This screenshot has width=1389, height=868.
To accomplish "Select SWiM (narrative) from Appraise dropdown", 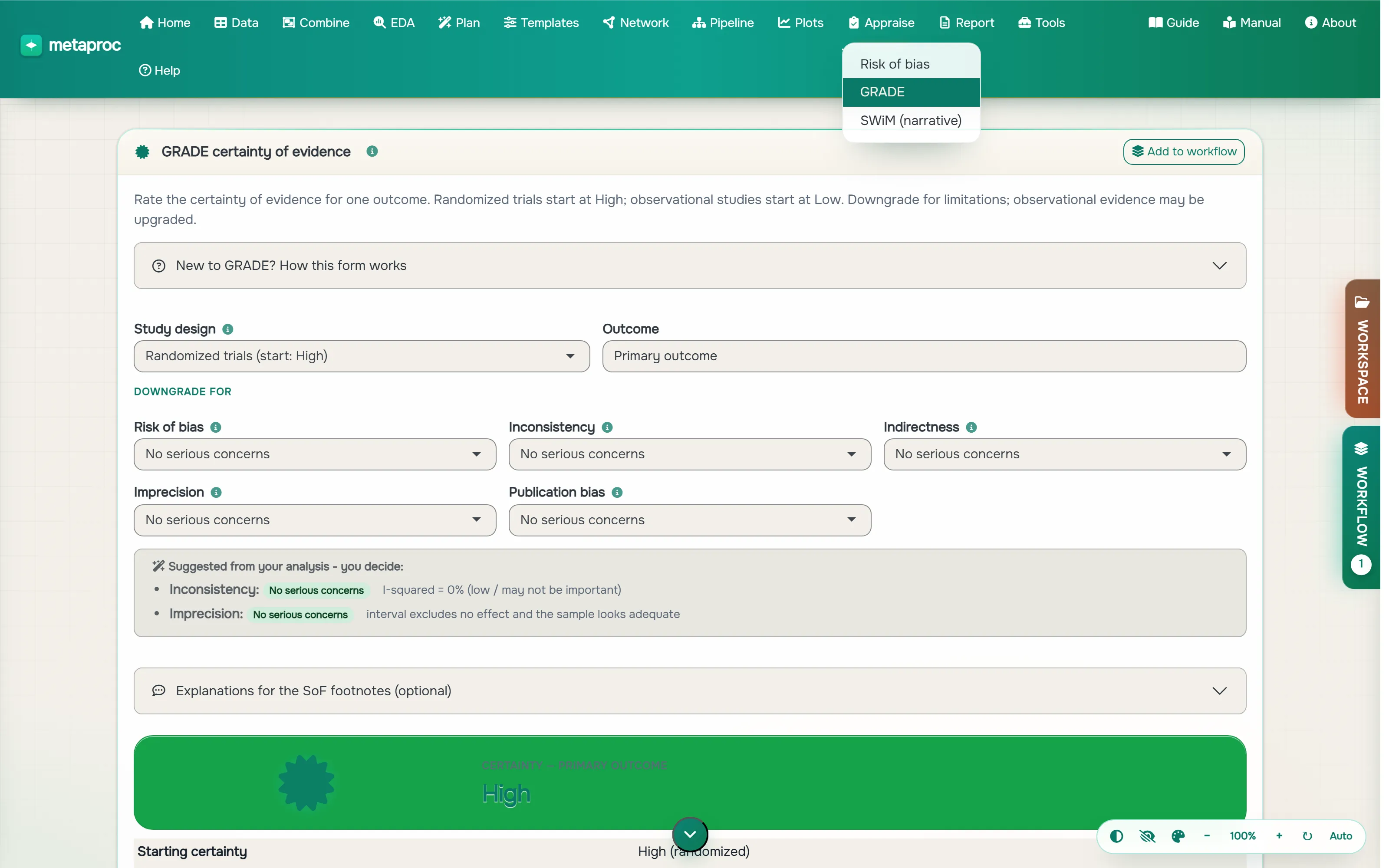I will pyautogui.click(x=911, y=121).
